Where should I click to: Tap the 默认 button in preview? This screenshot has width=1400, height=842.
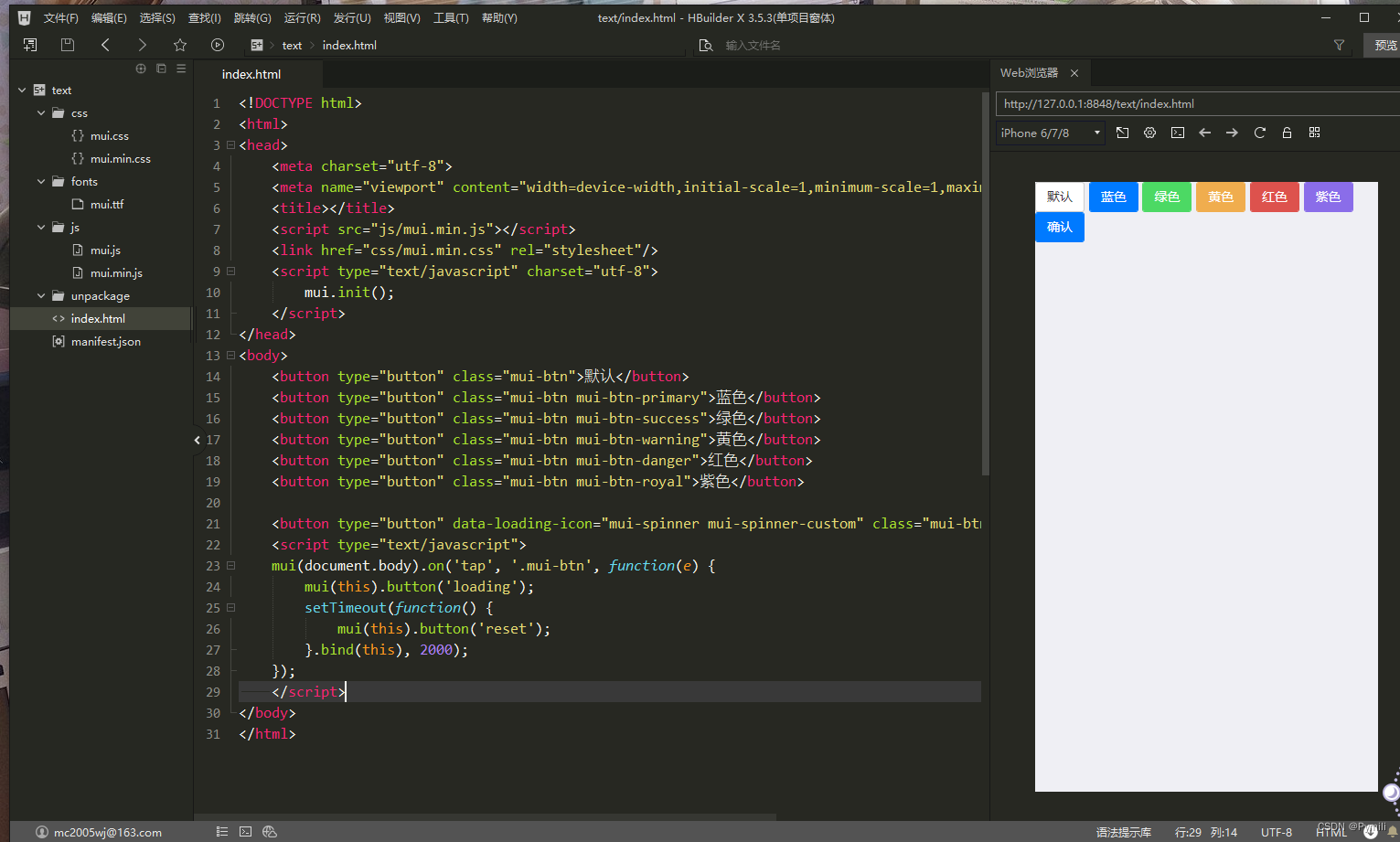click(x=1060, y=197)
